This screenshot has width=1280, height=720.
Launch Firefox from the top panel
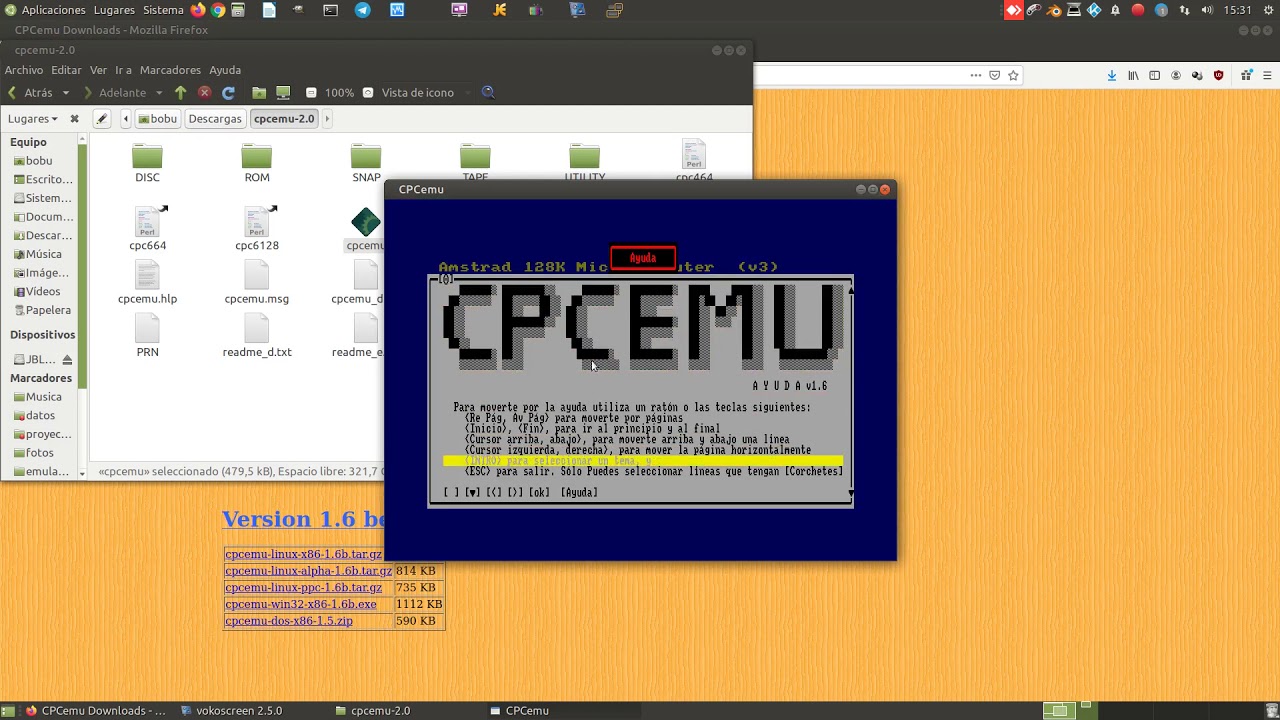tap(198, 10)
